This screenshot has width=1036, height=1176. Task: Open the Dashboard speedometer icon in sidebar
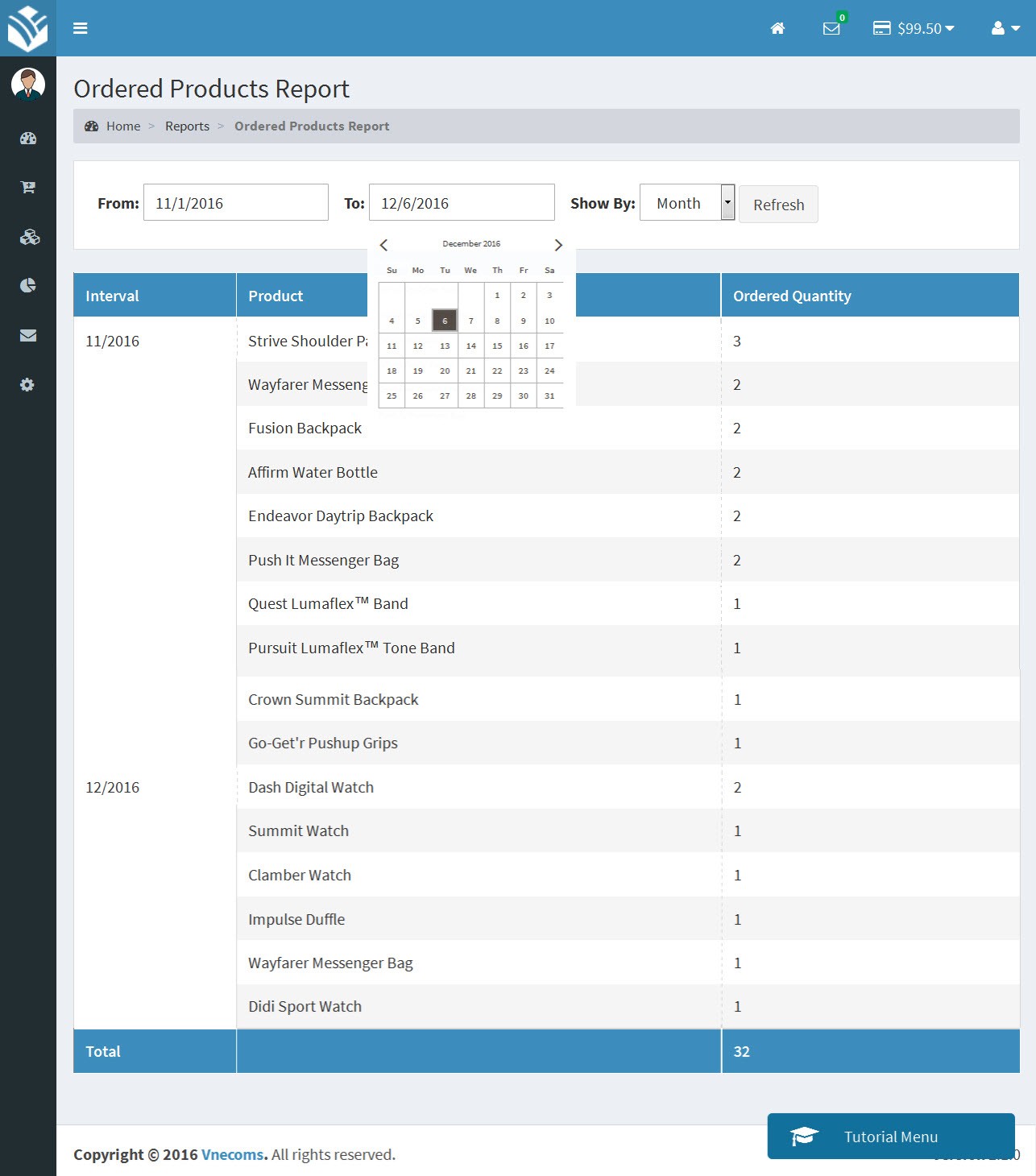point(27,138)
